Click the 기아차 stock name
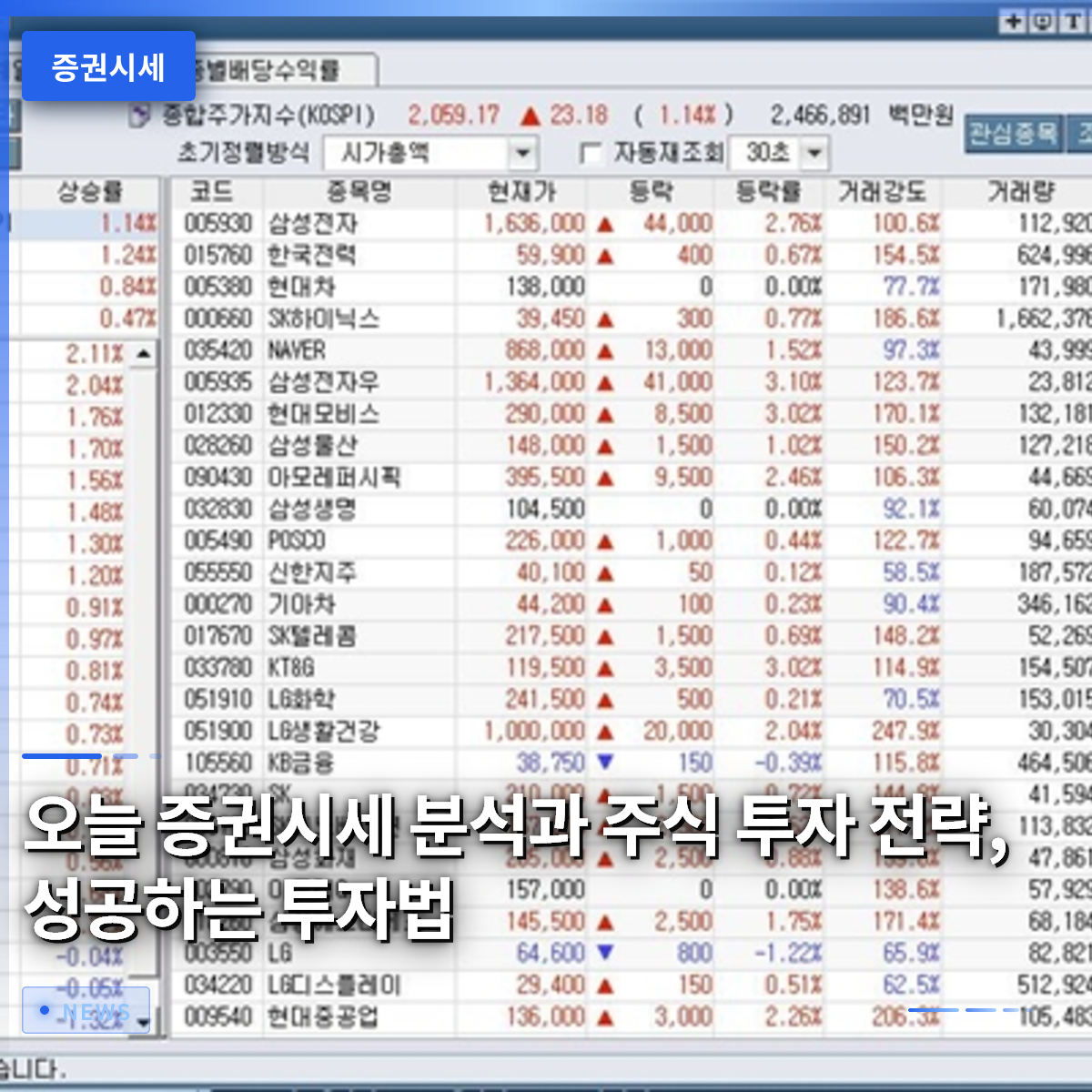 coord(301,604)
